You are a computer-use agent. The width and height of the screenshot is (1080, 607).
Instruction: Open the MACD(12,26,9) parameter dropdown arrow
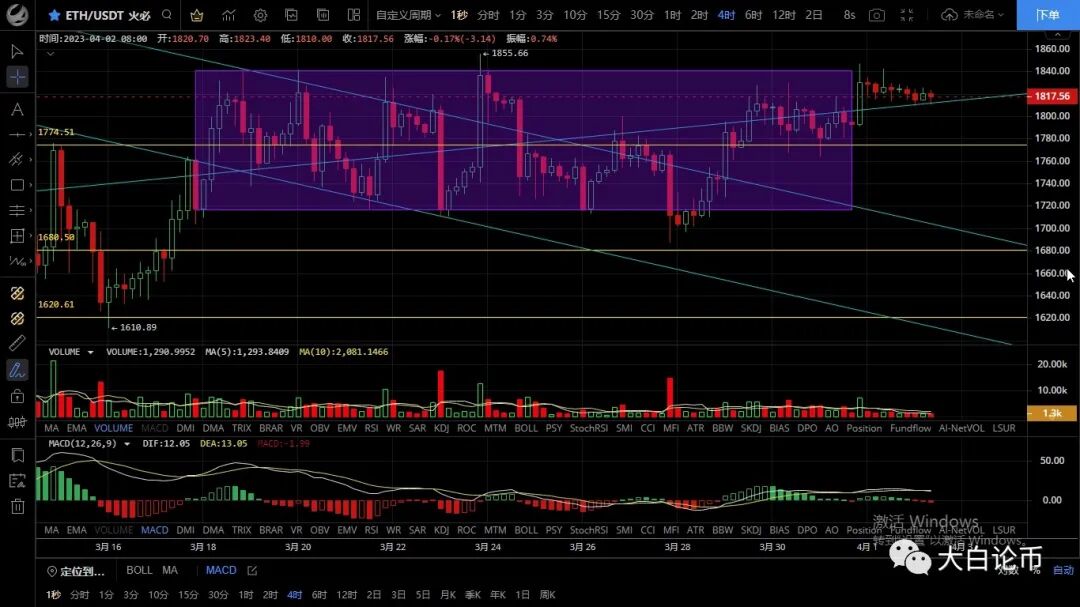[x=127, y=444]
